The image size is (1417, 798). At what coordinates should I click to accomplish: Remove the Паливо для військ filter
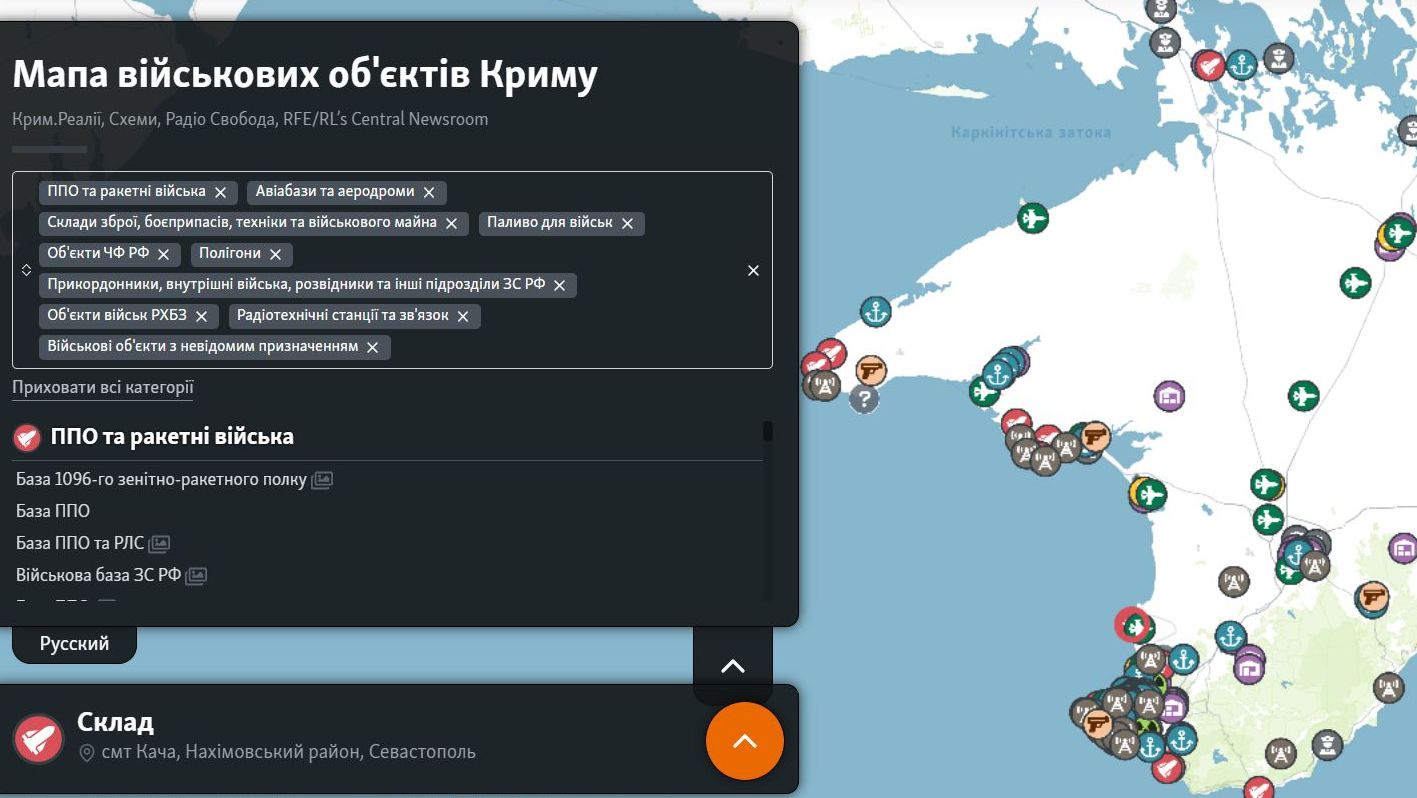coord(628,223)
